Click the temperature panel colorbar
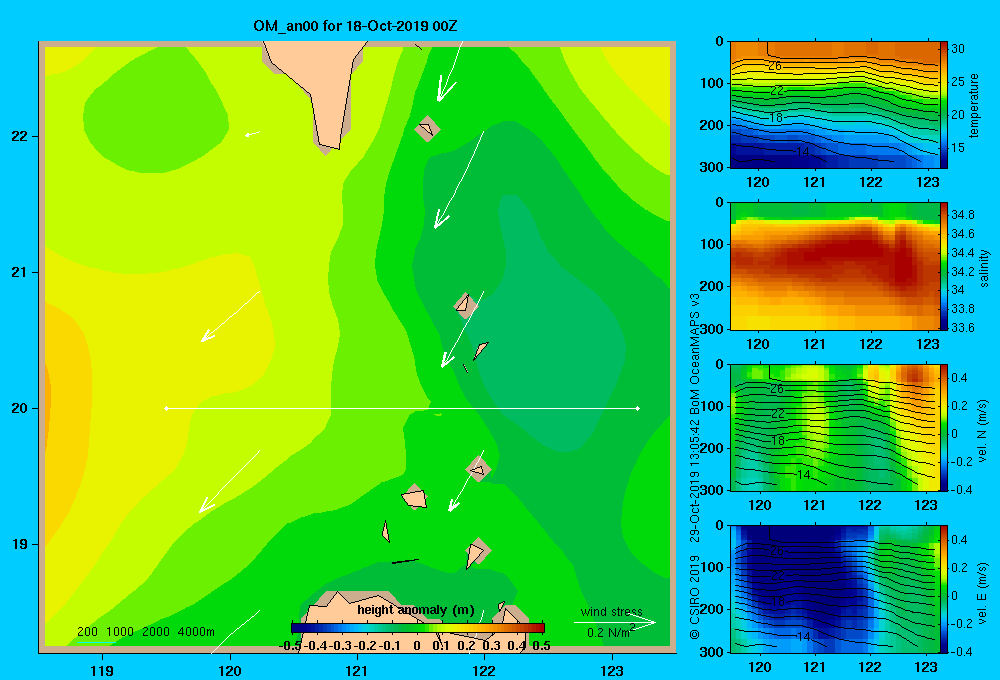1000x680 pixels. pyautogui.click(x=944, y=105)
